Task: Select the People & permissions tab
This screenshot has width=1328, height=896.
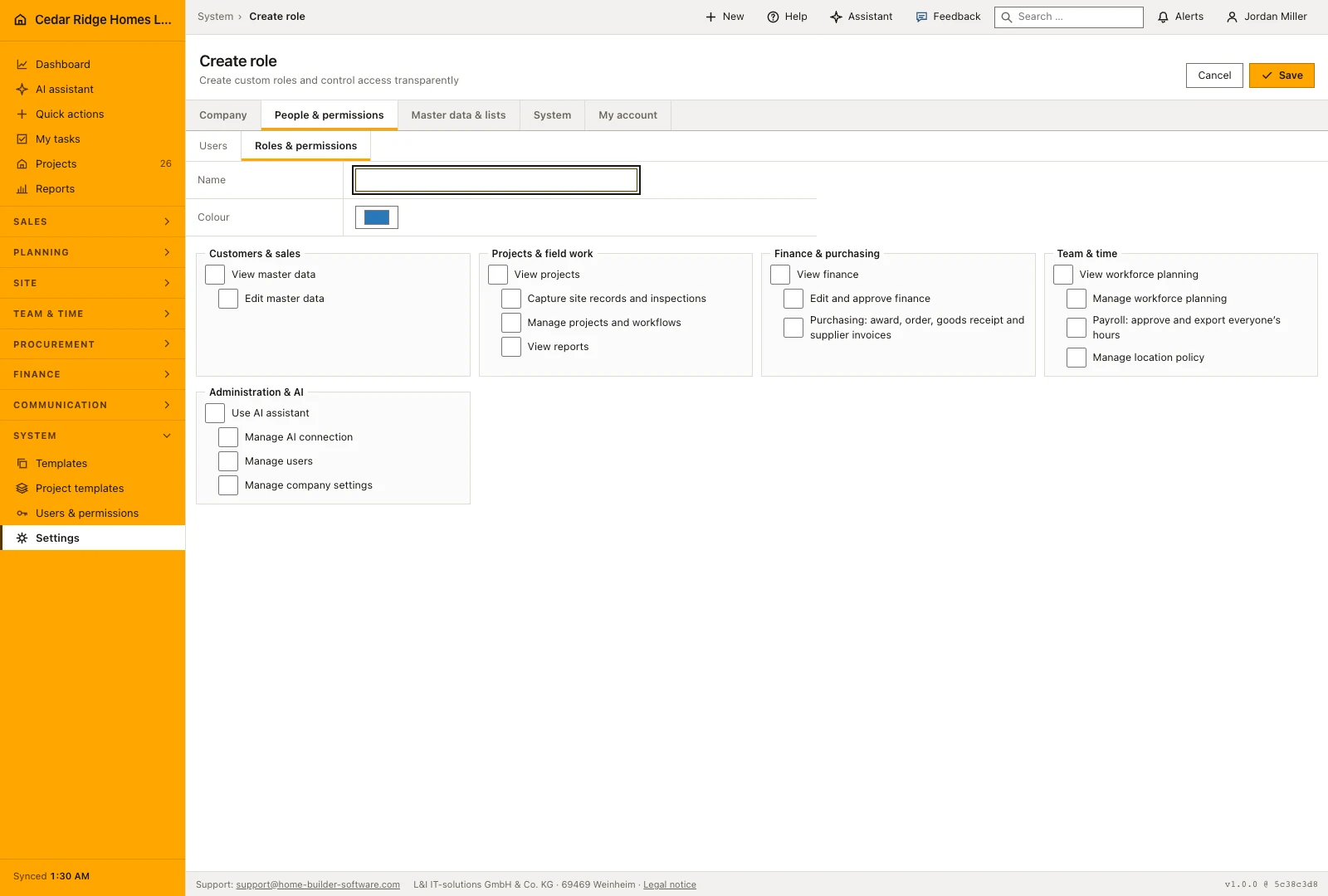Action: click(x=330, y=115)
